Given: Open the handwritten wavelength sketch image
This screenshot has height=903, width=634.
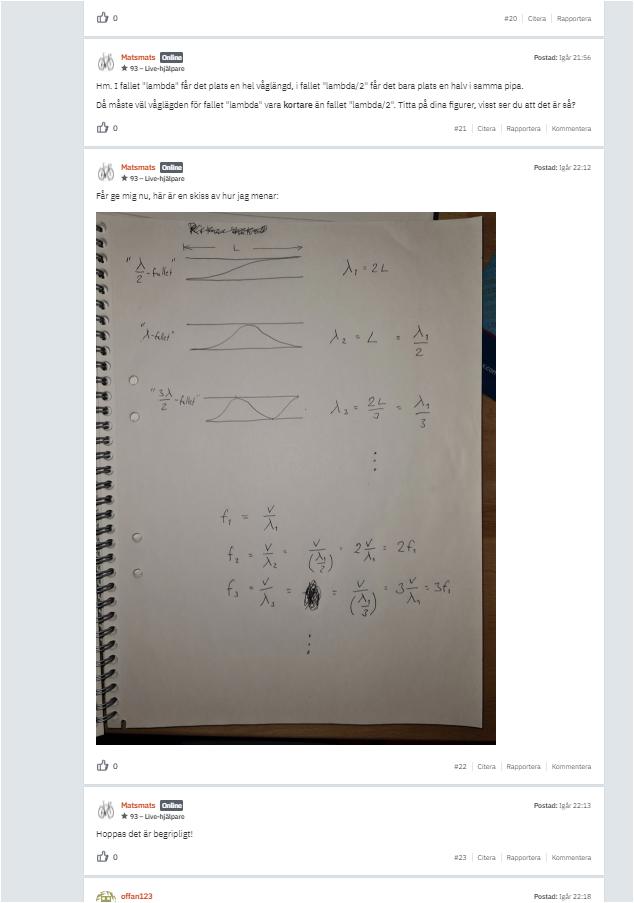Looking at the screenshot, I should point(296,478).
